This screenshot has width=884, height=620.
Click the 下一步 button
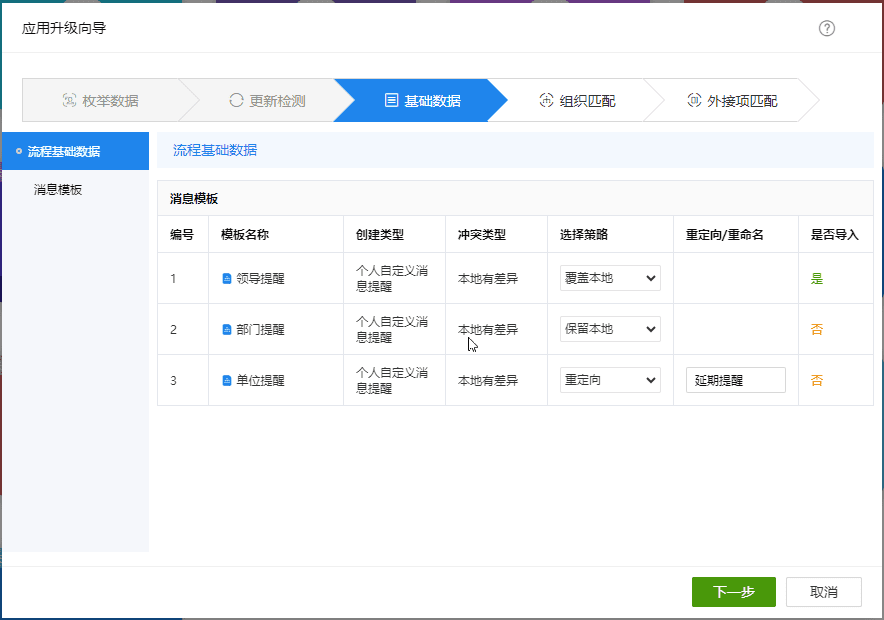[x=733, y=592]
